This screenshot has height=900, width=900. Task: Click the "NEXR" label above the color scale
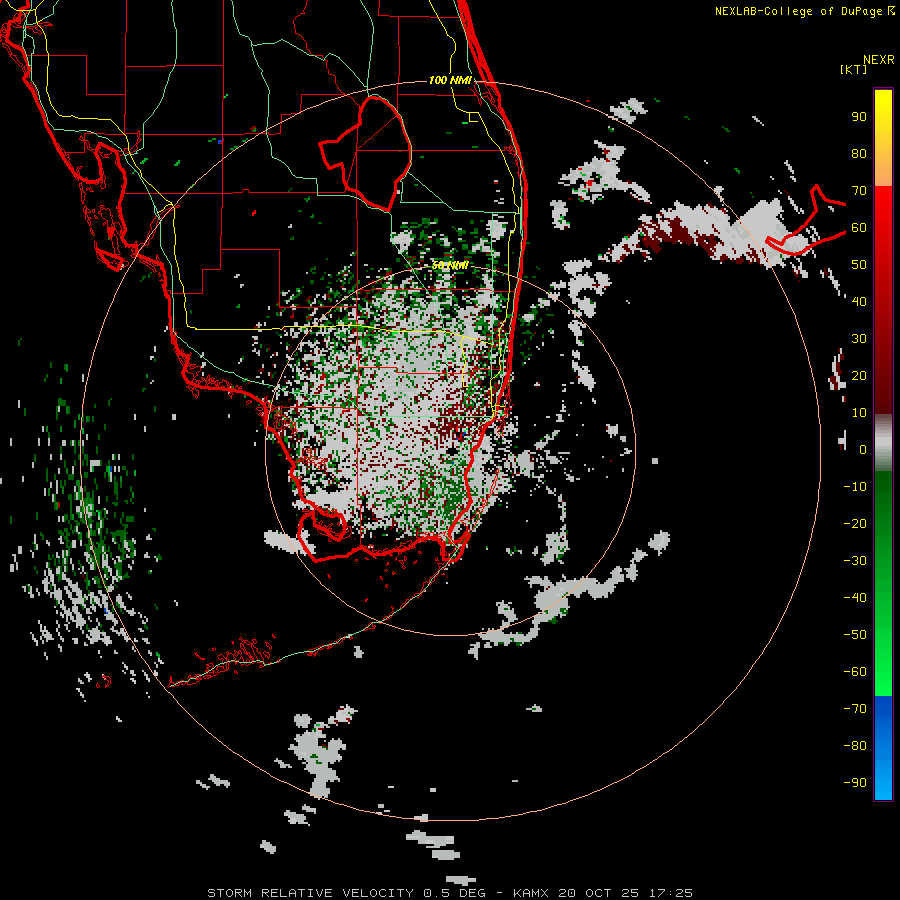pos(879,60)
